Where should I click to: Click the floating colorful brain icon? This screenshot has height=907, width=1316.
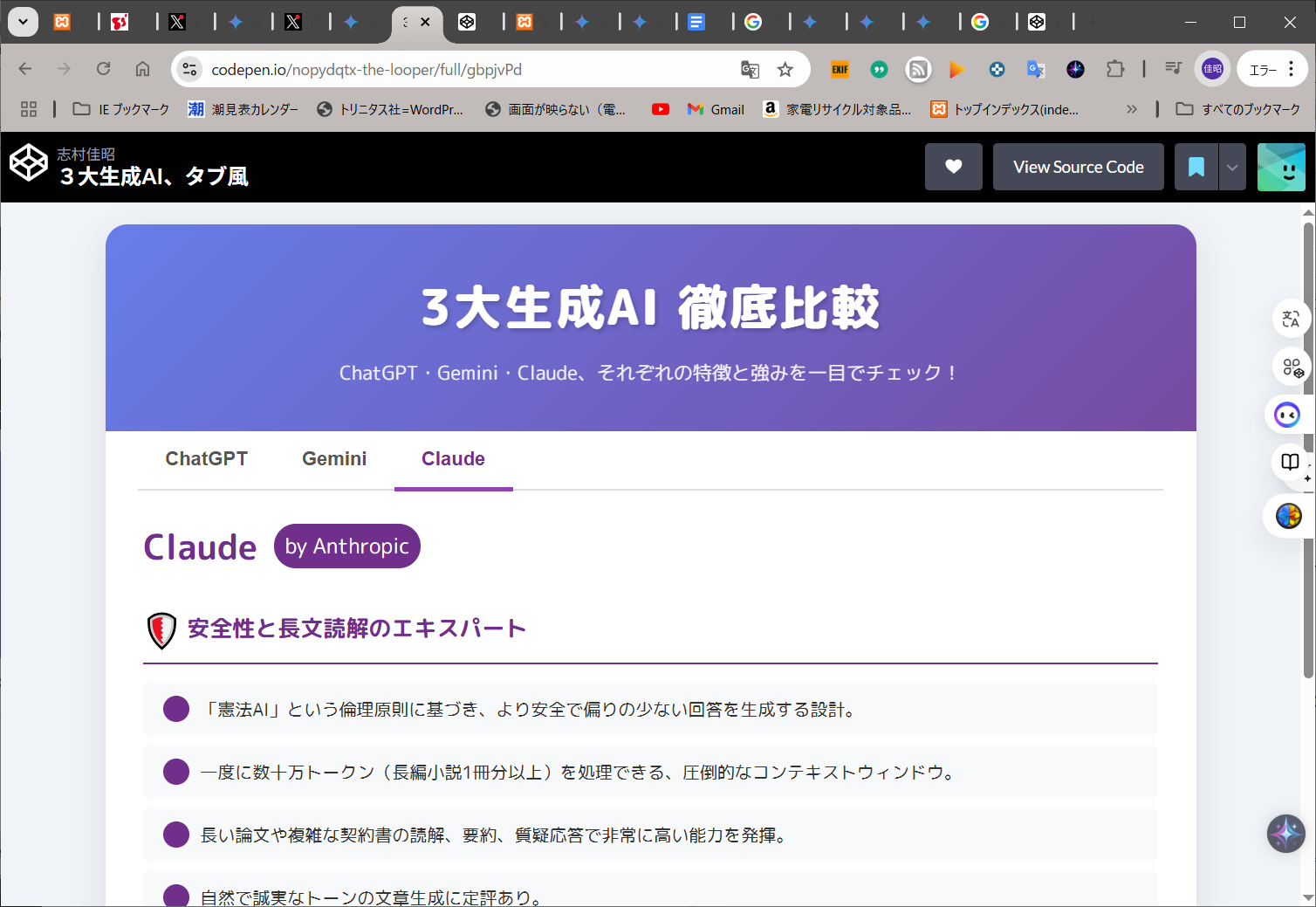pos(1288,516)
